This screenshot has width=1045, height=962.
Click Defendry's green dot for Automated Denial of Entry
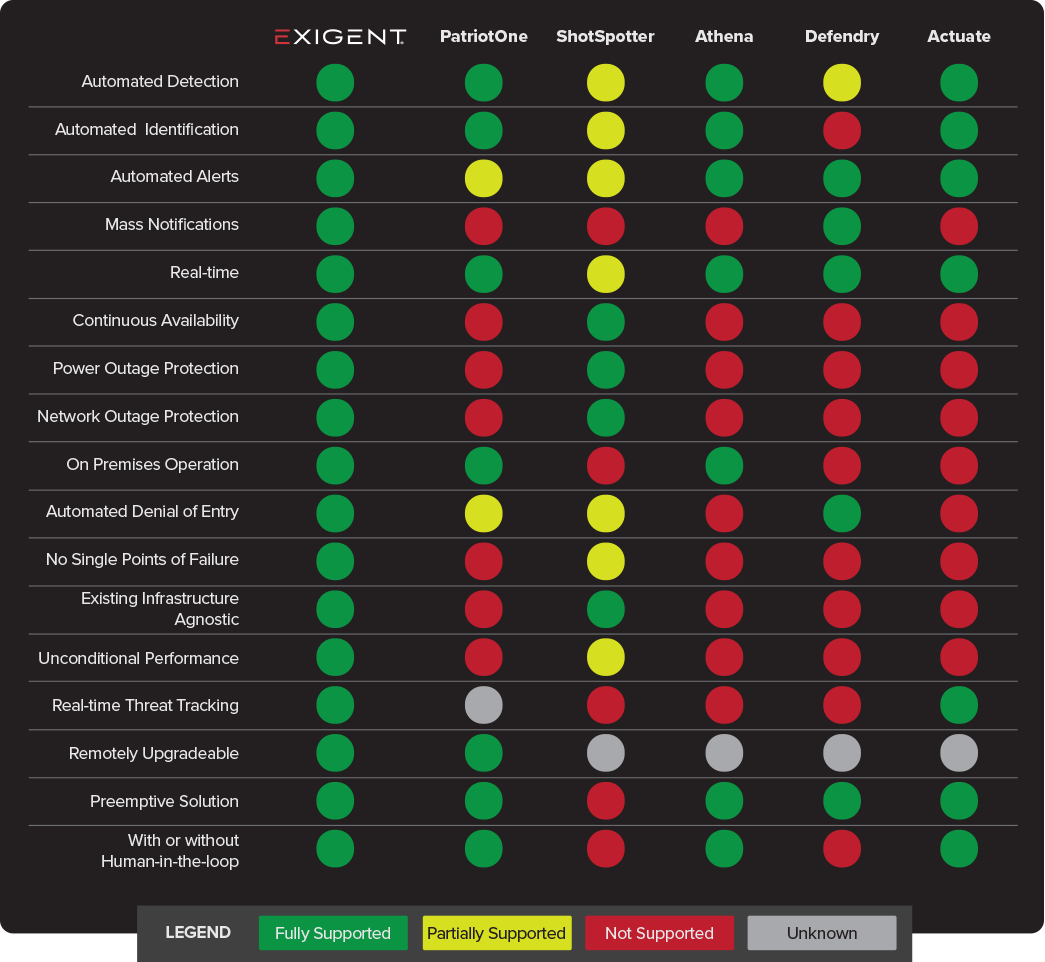coord(842,513)
